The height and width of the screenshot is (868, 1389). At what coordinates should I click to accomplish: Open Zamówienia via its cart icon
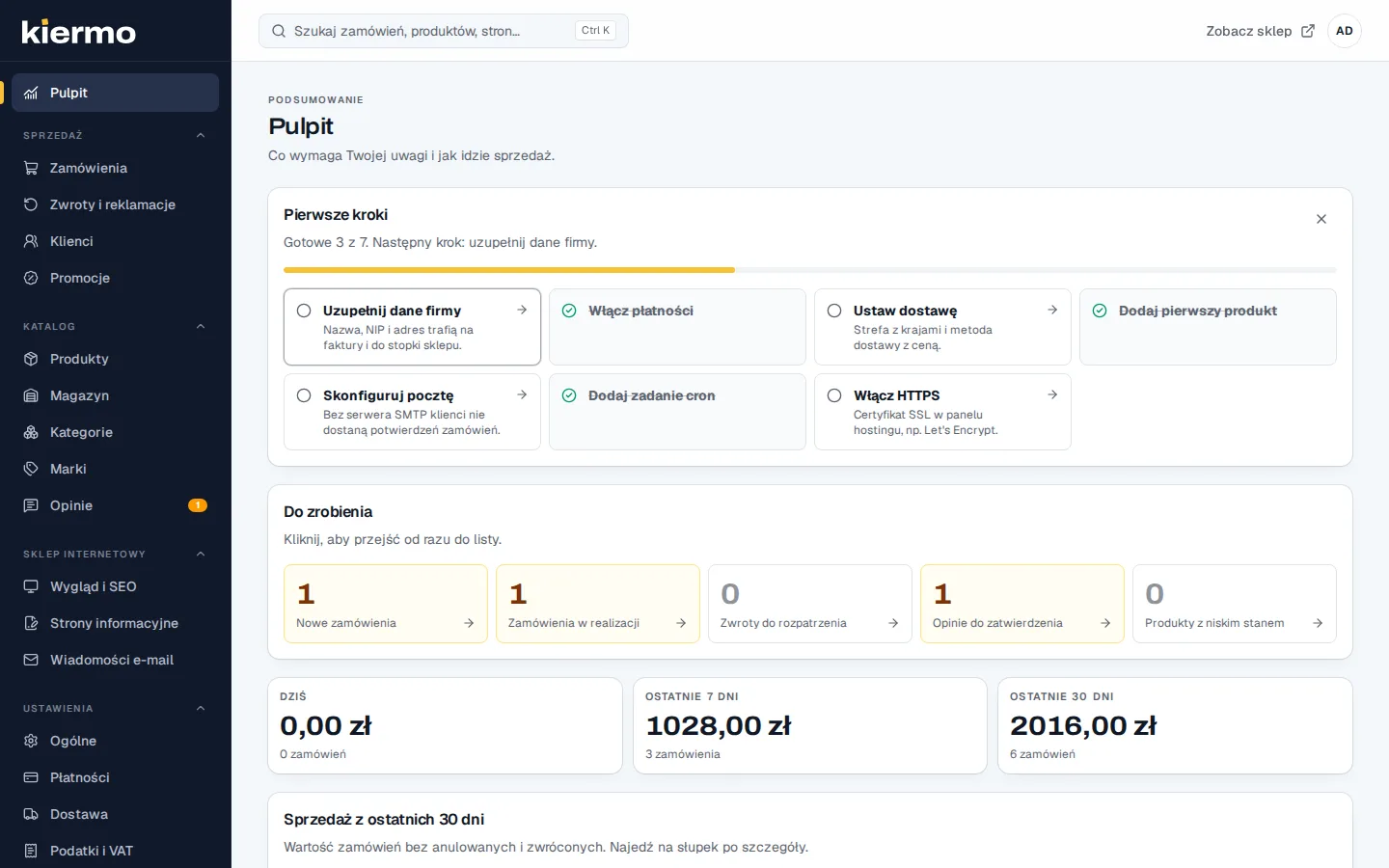[x=31, y=168]
